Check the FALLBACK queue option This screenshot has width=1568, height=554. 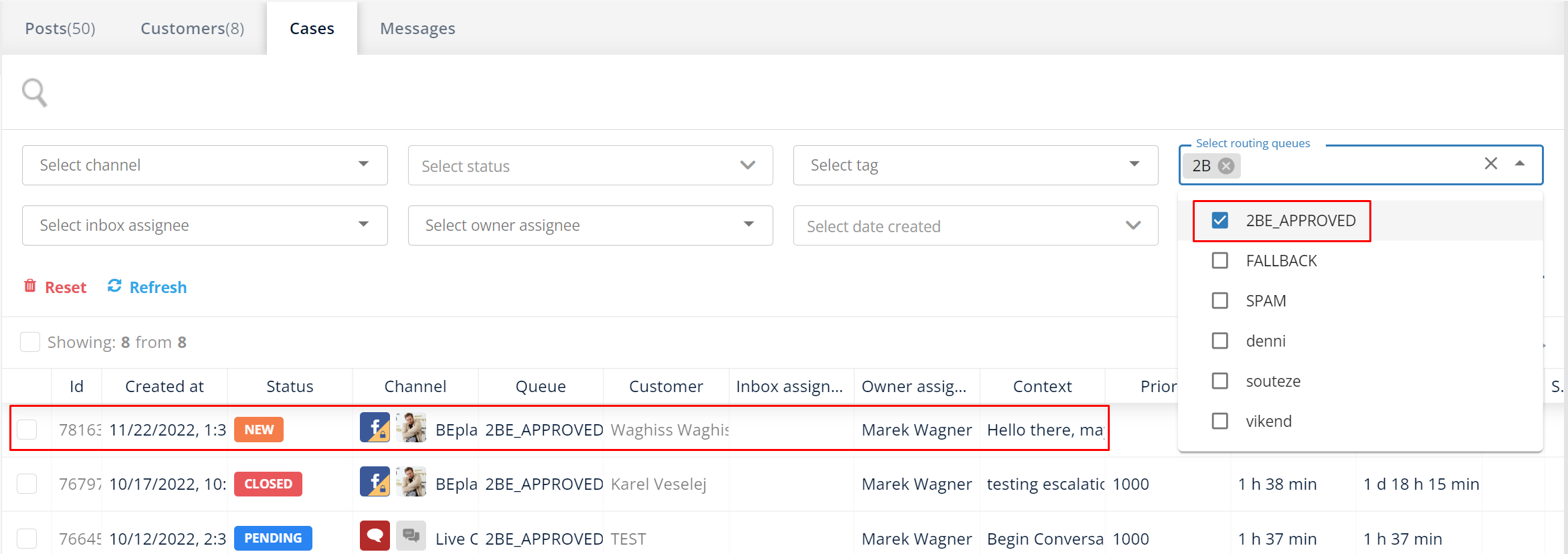click(x=1220, y=260)
